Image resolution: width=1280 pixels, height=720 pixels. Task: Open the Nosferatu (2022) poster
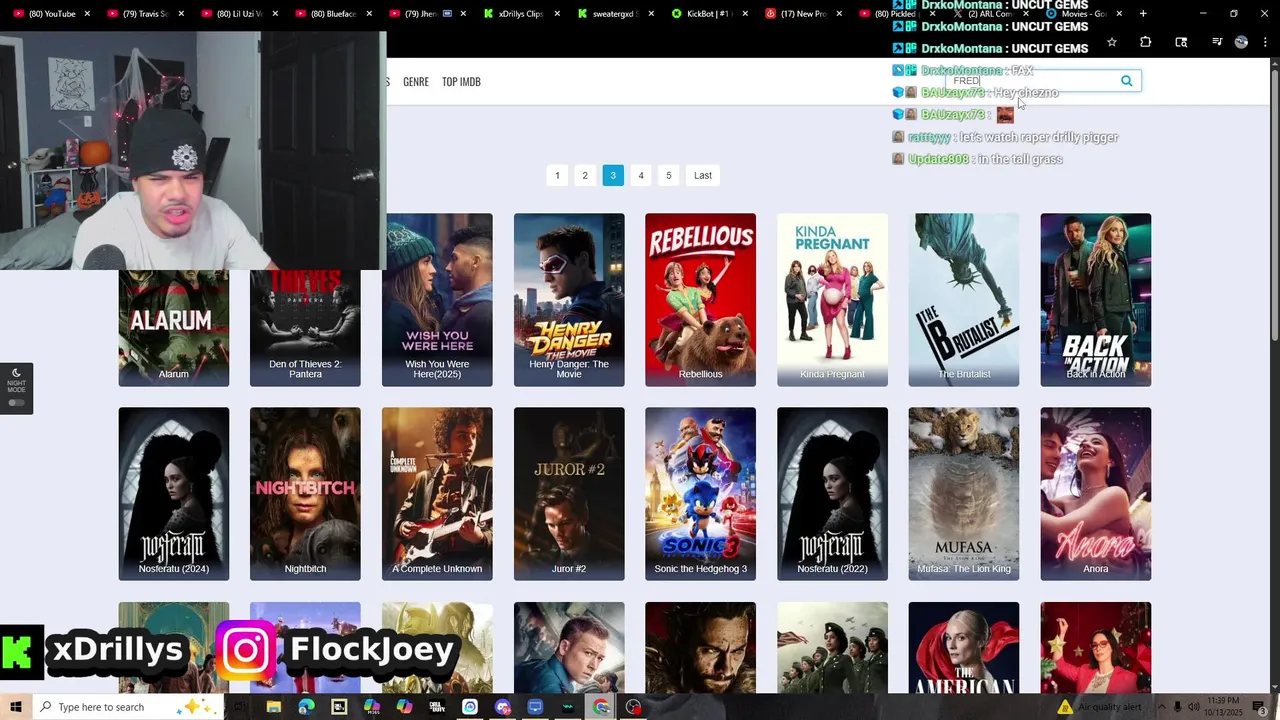[832, 494]
